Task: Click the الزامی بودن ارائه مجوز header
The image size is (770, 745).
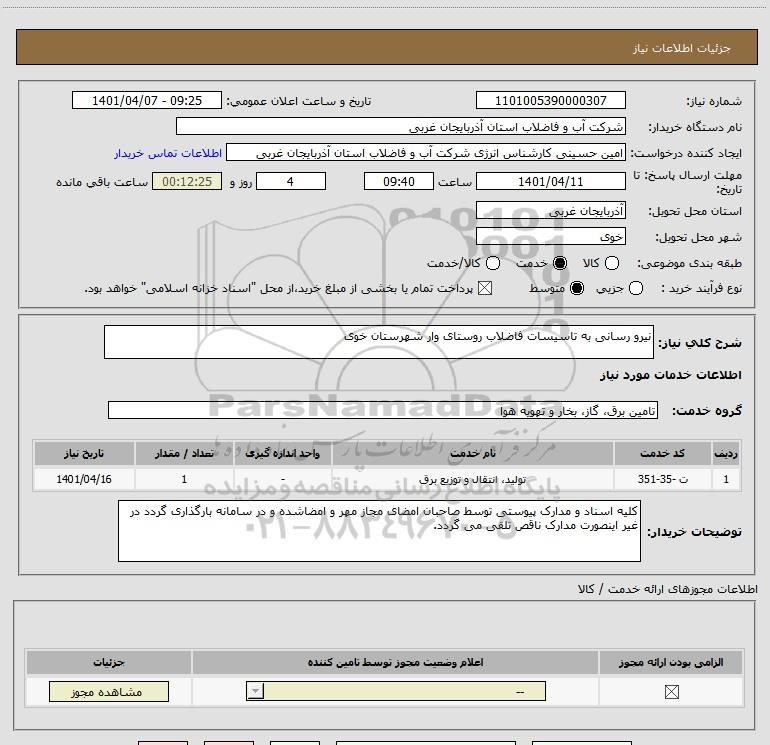Action: click(x=671, y=662)
